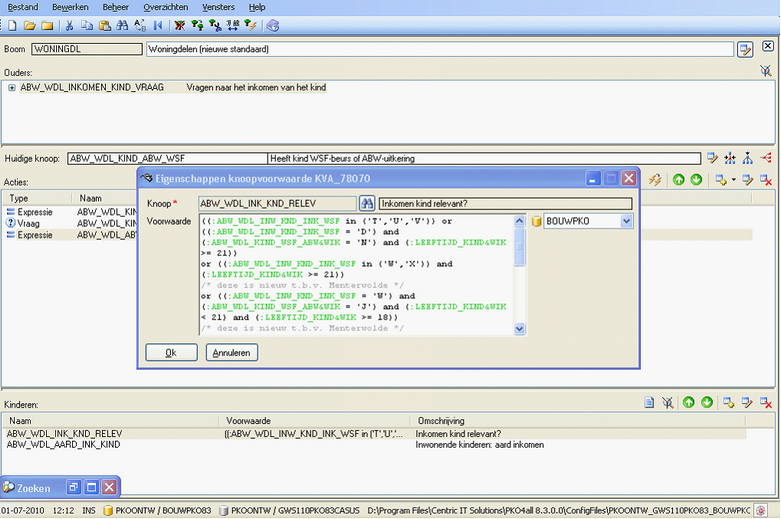Open the Overzichten menu
This screenshot has width=781, height=519.
coord(166,7)
